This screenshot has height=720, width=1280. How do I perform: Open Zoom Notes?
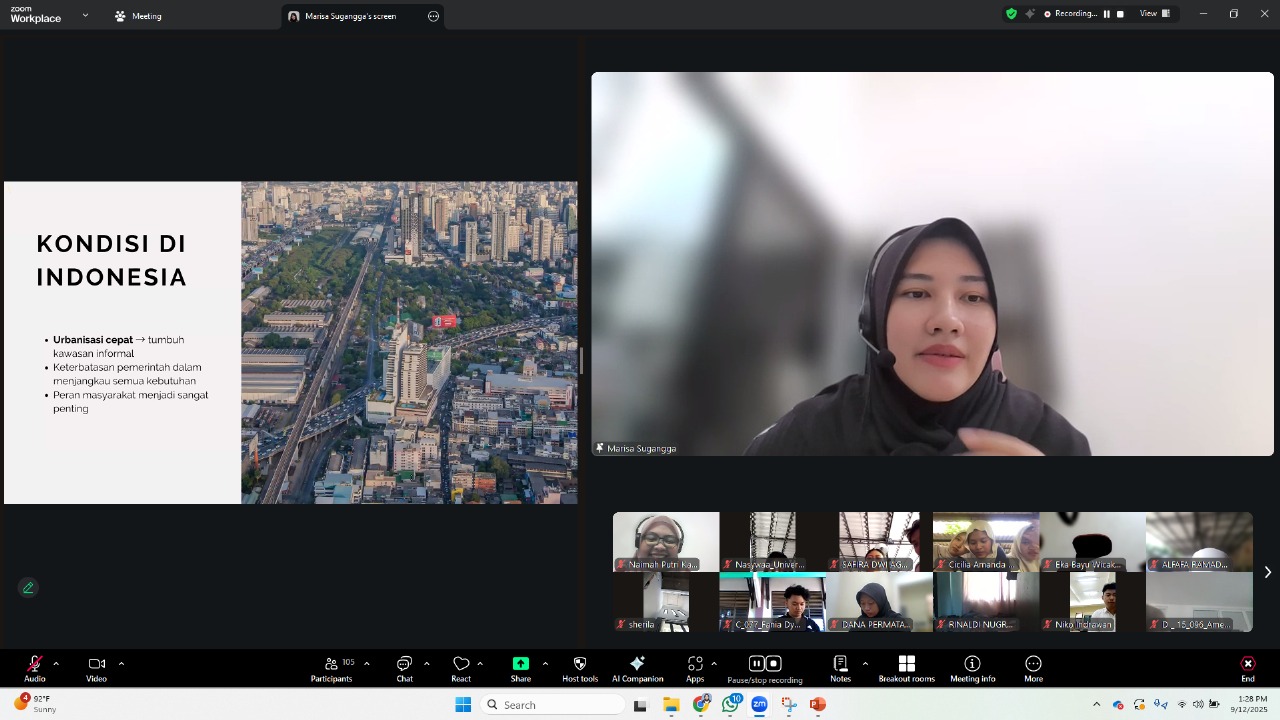[x=840, y=670]
